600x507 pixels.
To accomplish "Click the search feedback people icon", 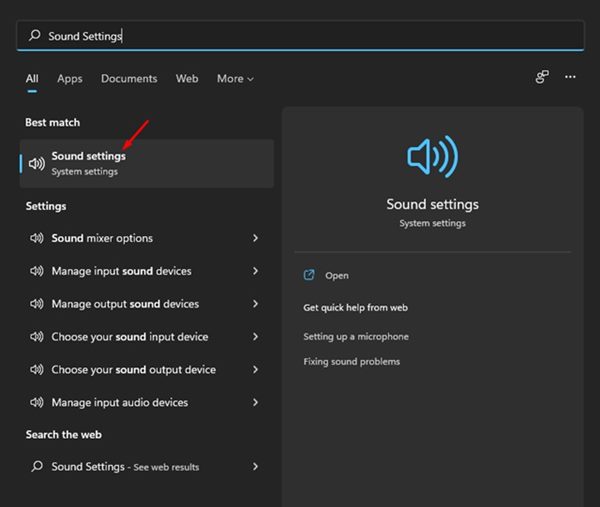I will (x=542, y=77).
